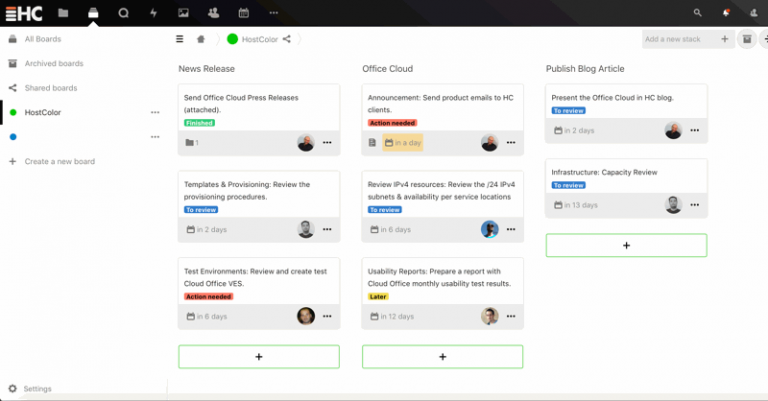Click the 'in a day' due badge
This screenshot has height=401, width=768.
(403, 142)
